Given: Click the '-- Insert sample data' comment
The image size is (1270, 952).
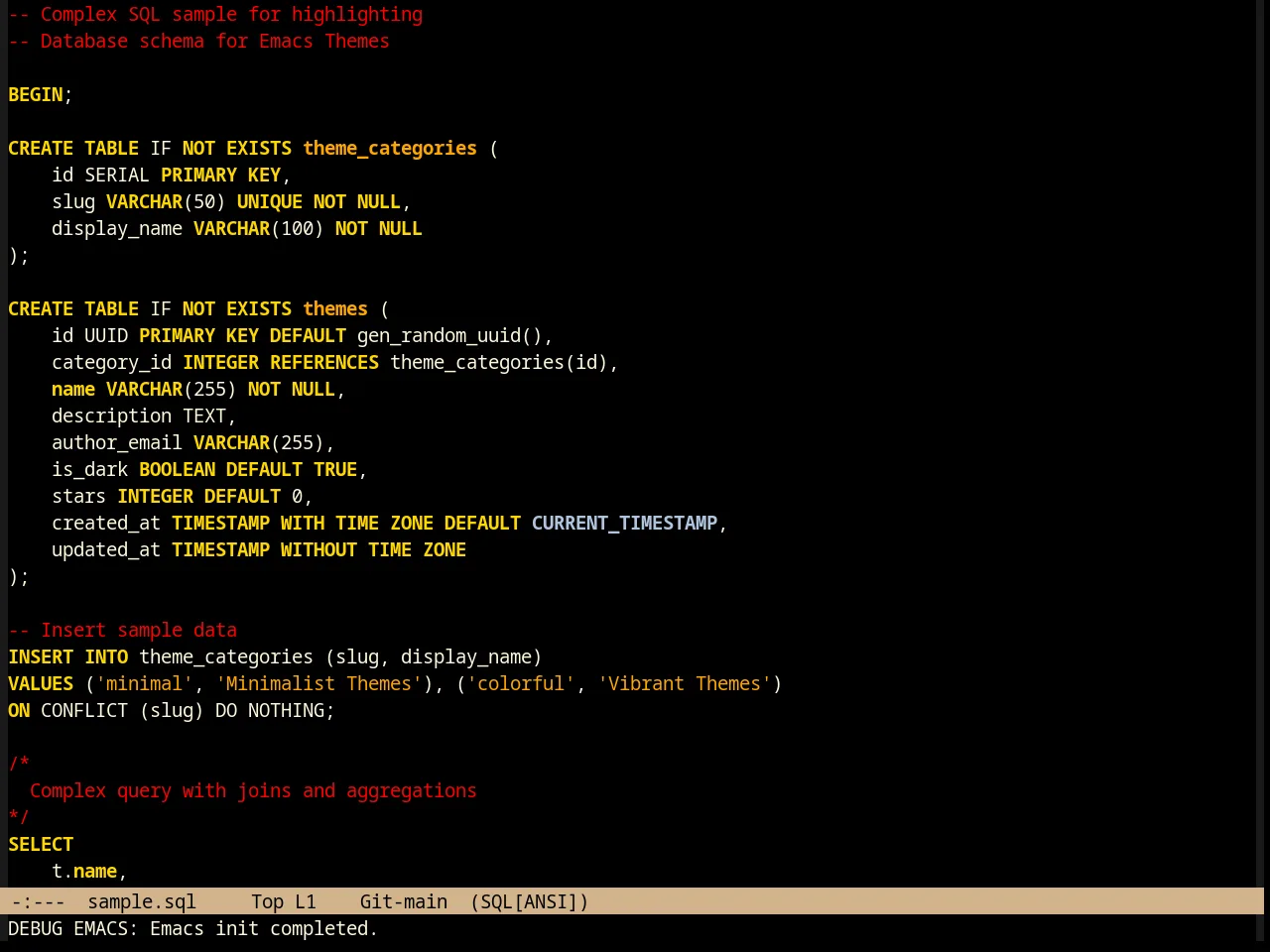Looking at the screenshot, I should coord(123,630).
